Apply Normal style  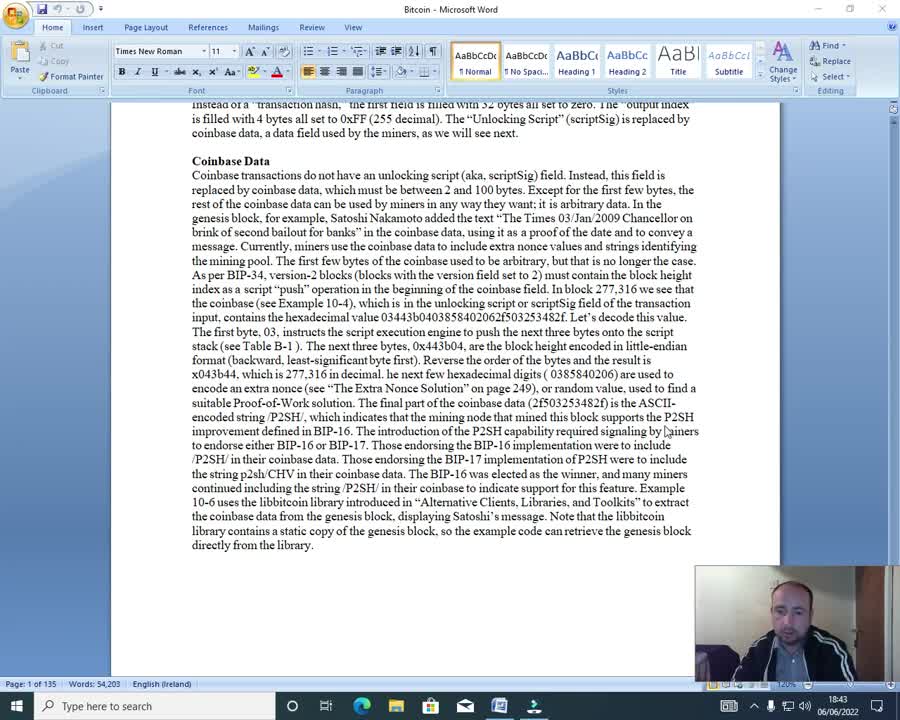coord(475,61)
